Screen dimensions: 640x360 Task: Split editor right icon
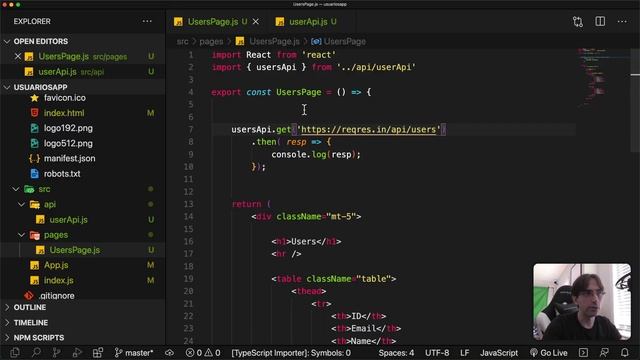pos(600,22)
